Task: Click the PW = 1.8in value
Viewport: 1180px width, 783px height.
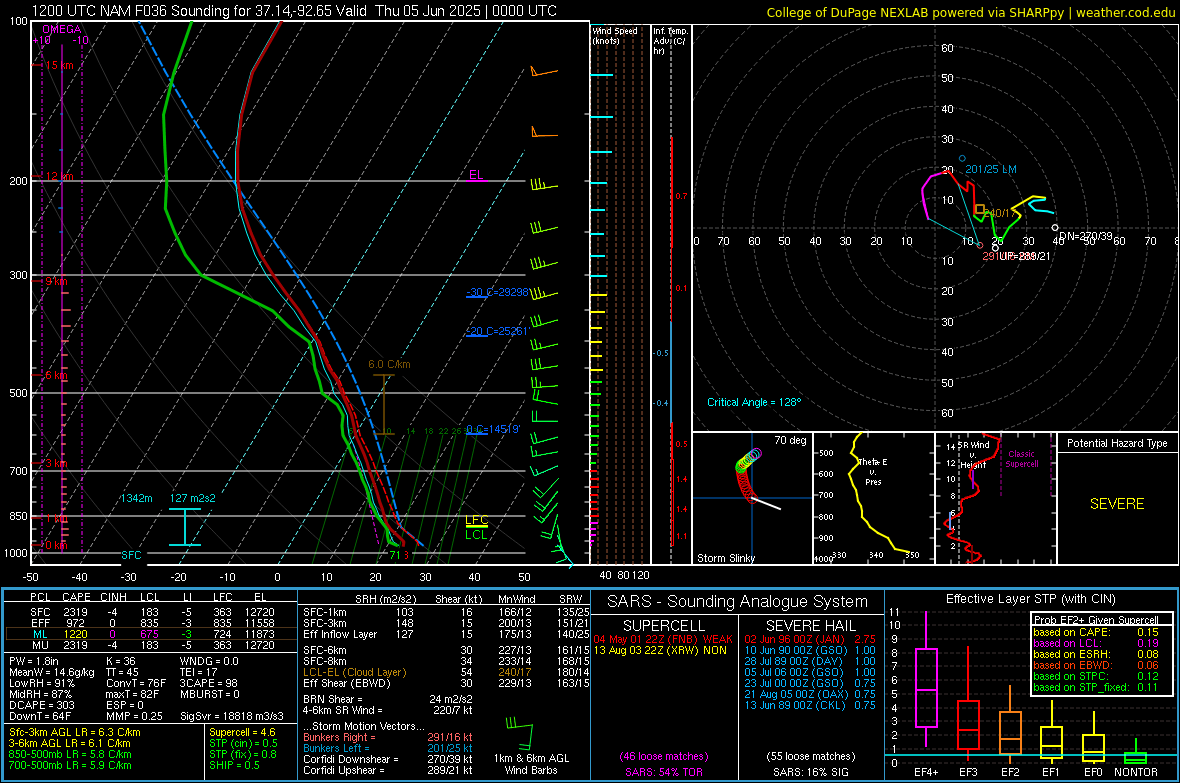Action: (x=33, y=661)
